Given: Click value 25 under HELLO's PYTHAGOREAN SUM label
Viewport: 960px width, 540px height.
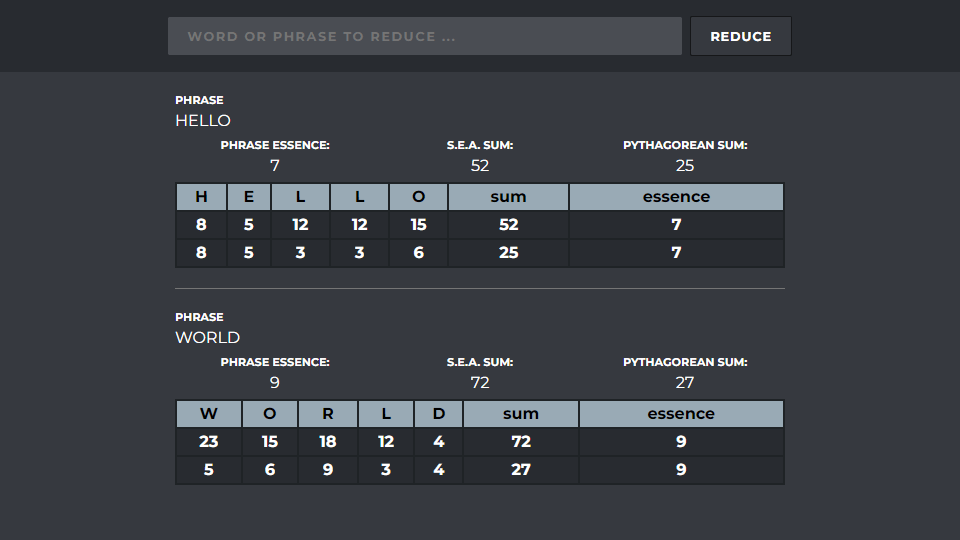Looking at the screenshot, I should tap(685, 166).
